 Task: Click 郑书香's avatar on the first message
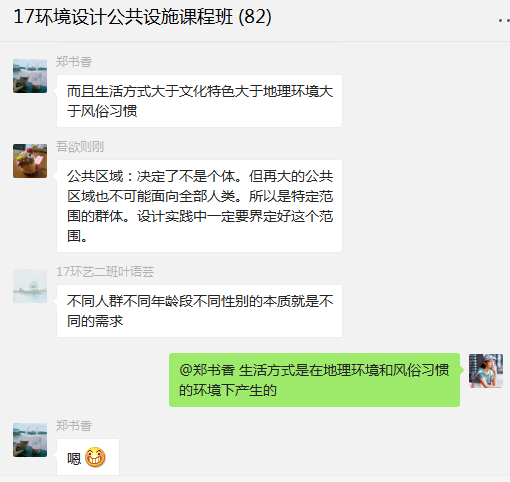click(x=30, y=76)
